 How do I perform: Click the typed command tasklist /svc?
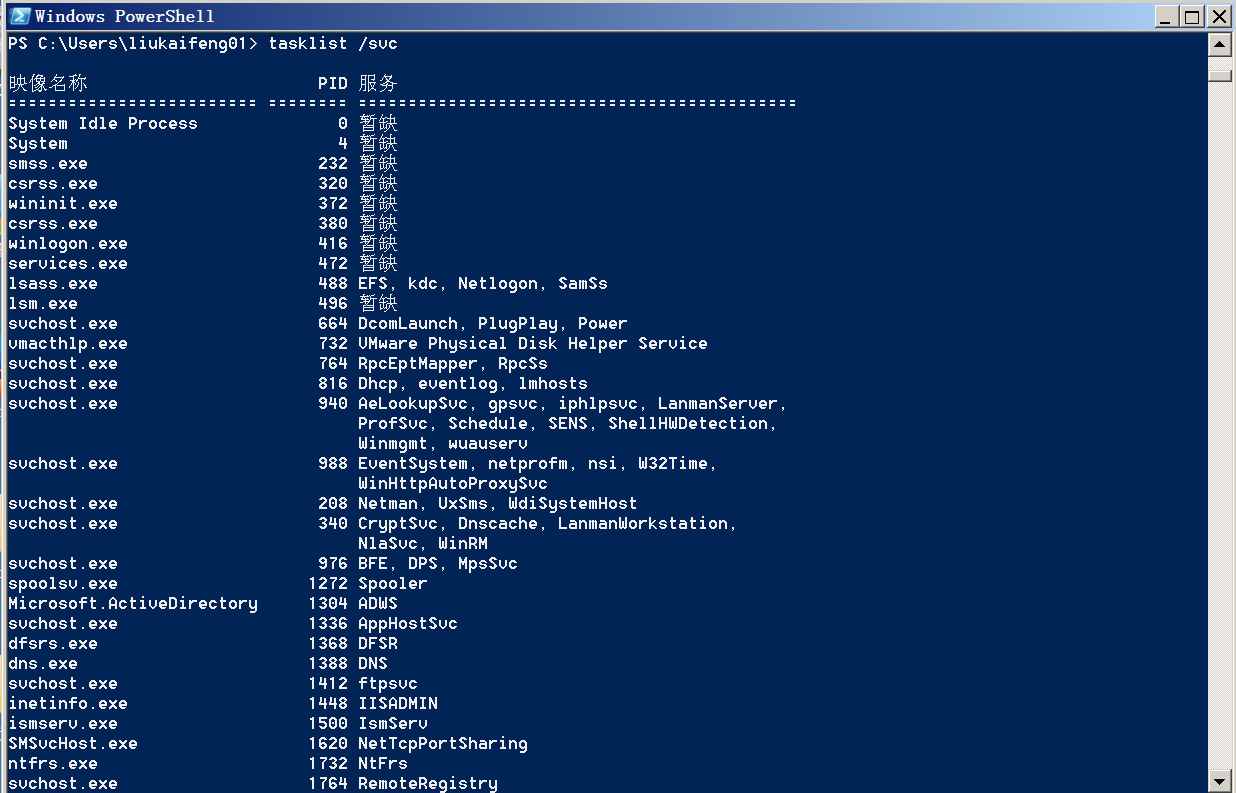pyautogui.click(x=333, y=44)
